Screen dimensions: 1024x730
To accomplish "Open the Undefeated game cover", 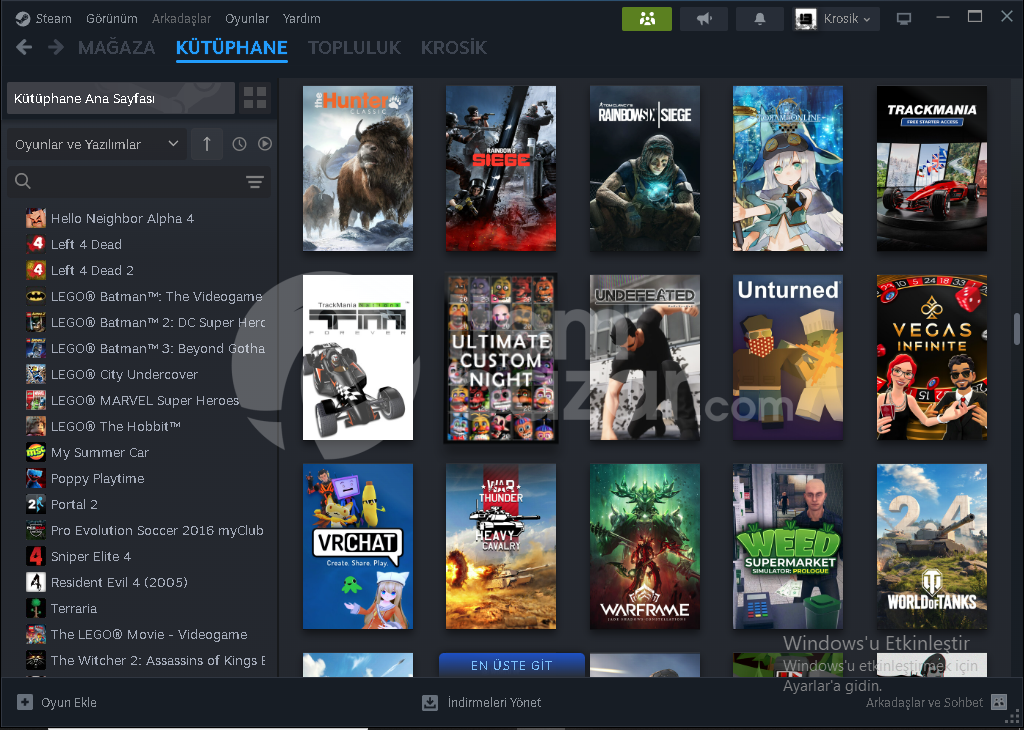I will tap(645, 357).
